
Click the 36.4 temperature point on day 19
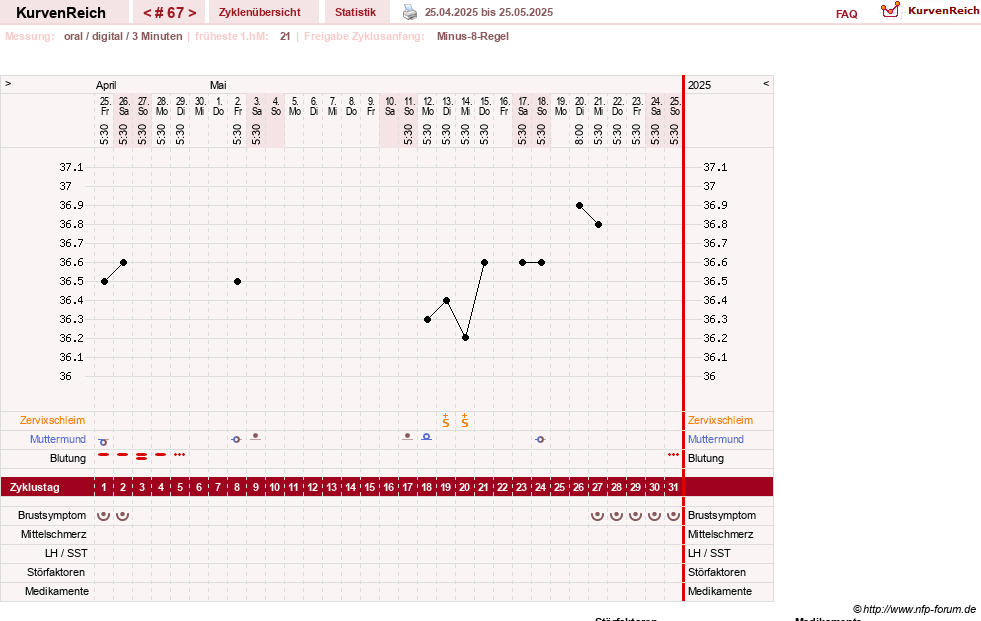click(x=446, y=301)
